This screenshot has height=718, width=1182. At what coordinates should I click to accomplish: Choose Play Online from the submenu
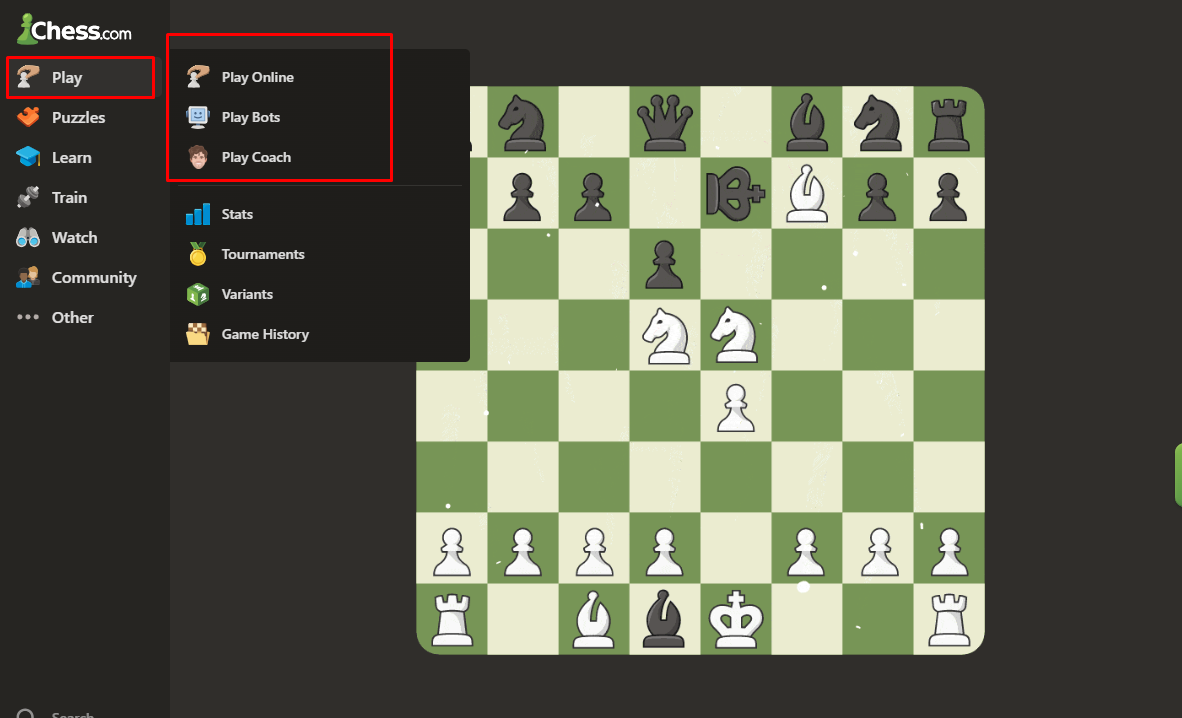point(258,77)
